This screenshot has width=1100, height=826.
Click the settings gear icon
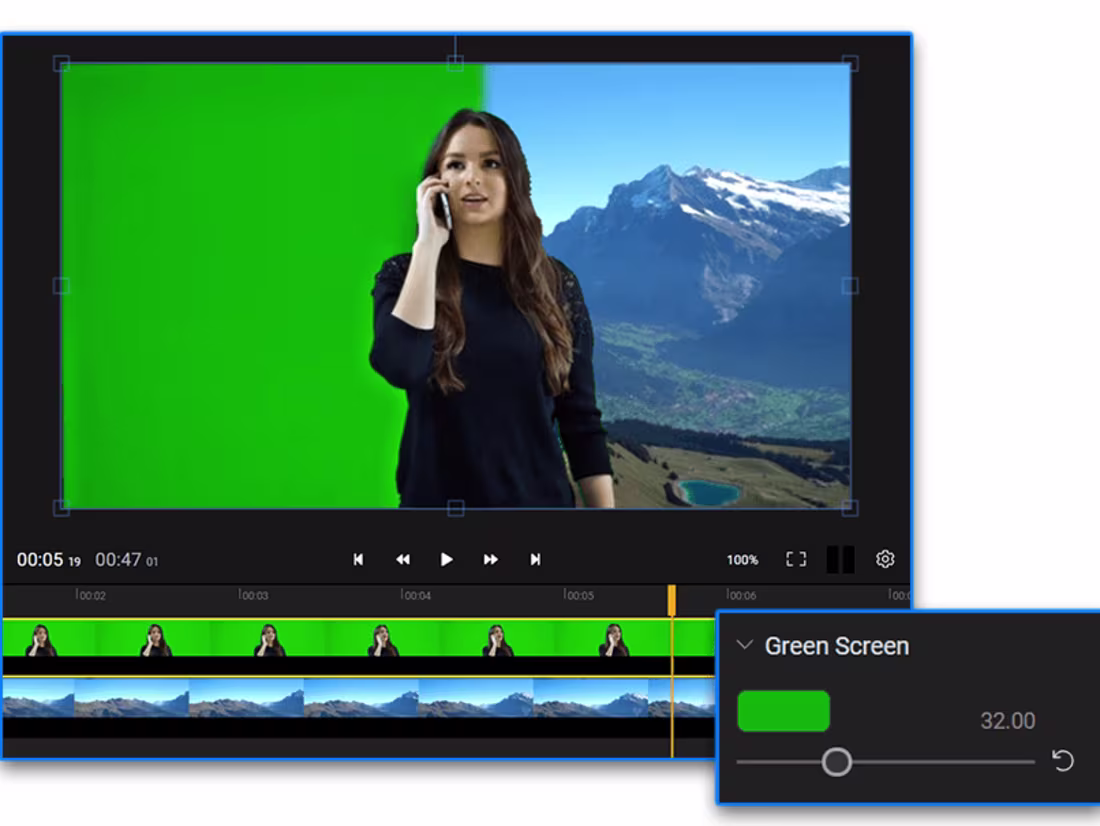(886, 559)
